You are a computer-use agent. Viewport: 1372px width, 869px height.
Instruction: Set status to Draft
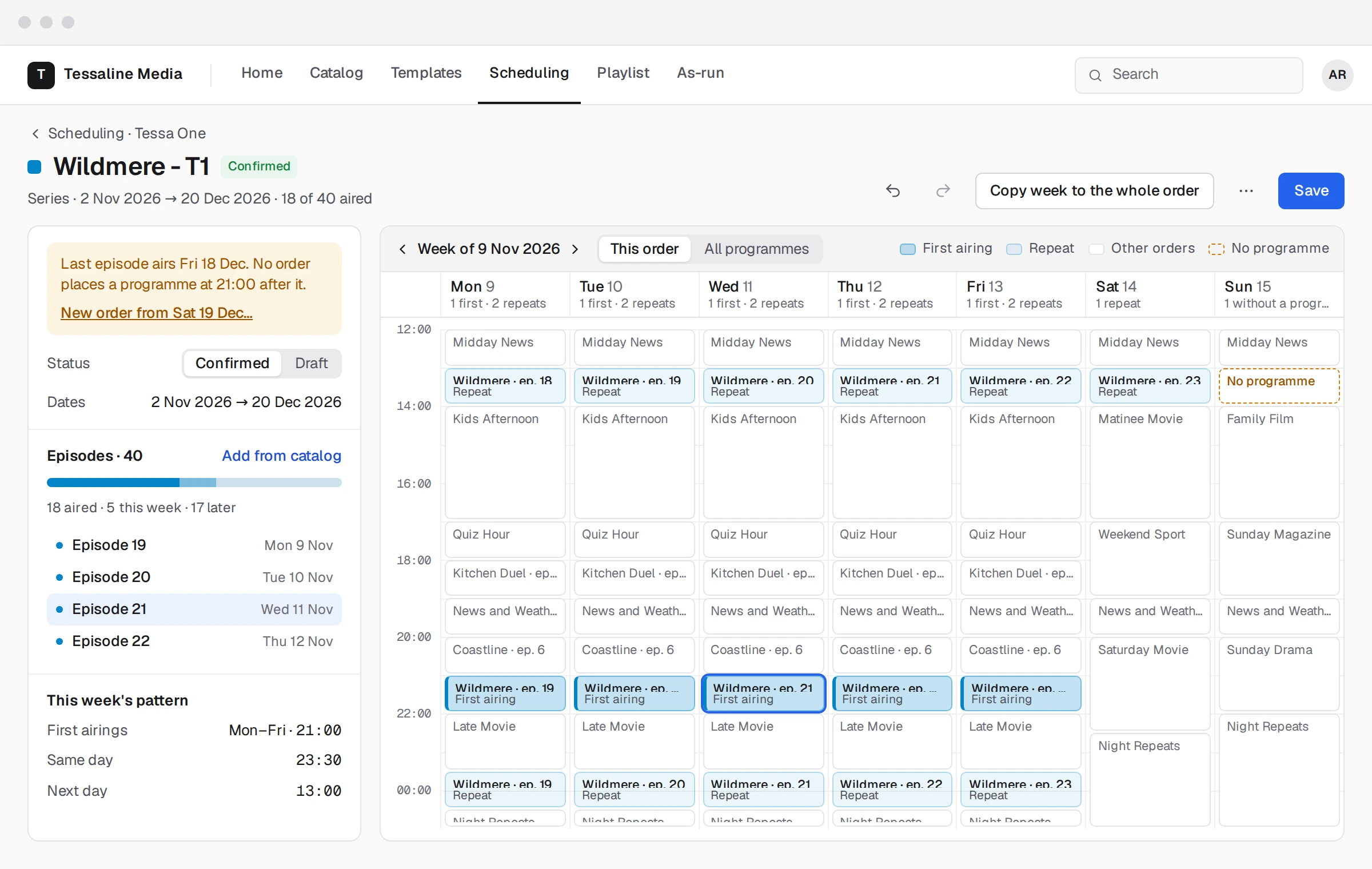click(x=311, y=363)
